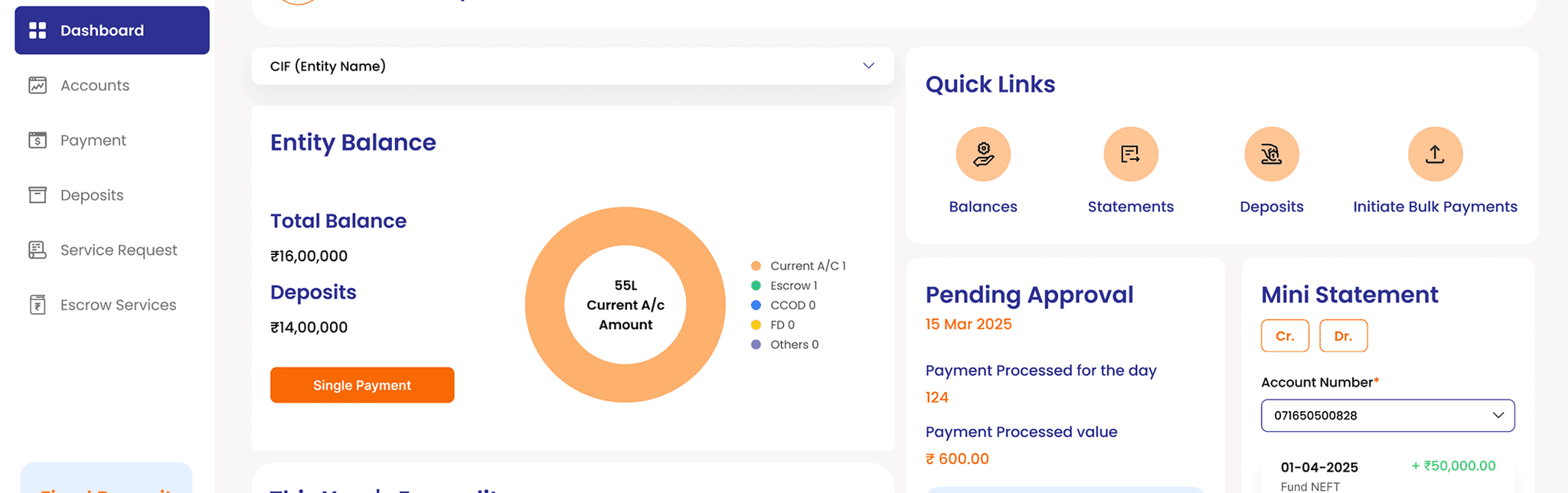Viewport: 1568px width, 493px height.
Task: Expand the CIF (Entity Name) dropdown
Action: click(572, 66)
